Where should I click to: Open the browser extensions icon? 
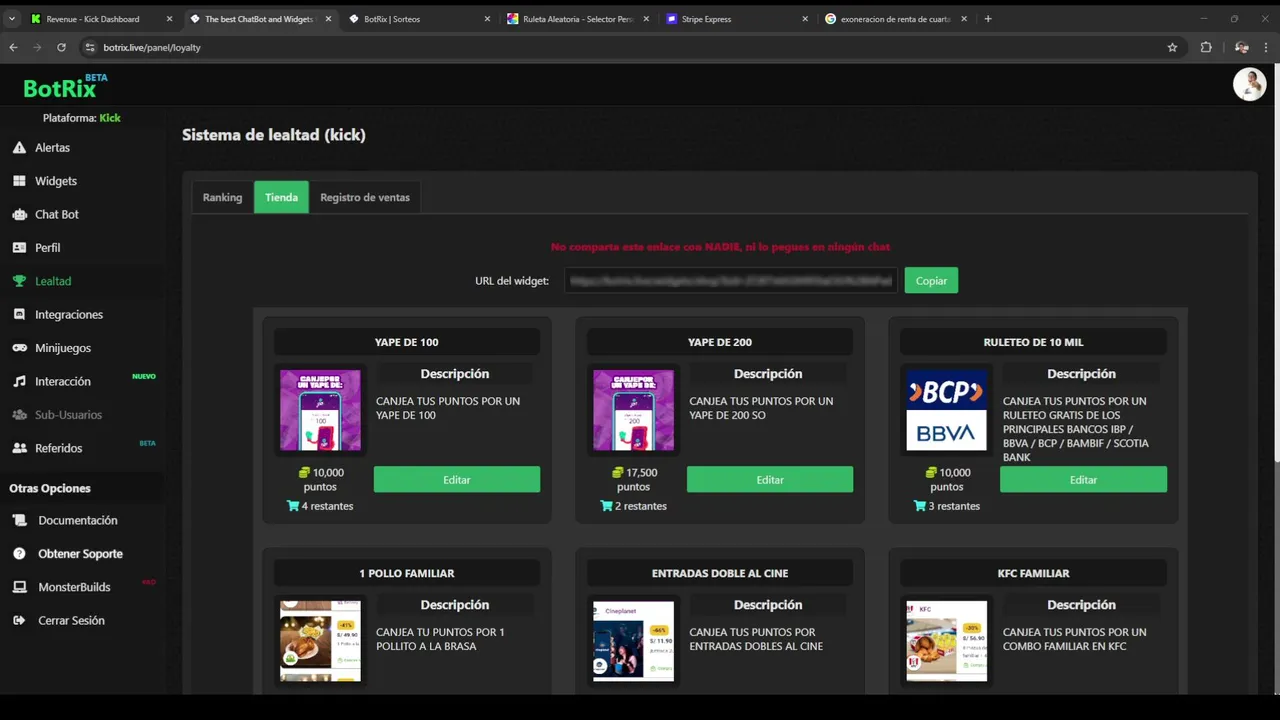(1206, 47)
